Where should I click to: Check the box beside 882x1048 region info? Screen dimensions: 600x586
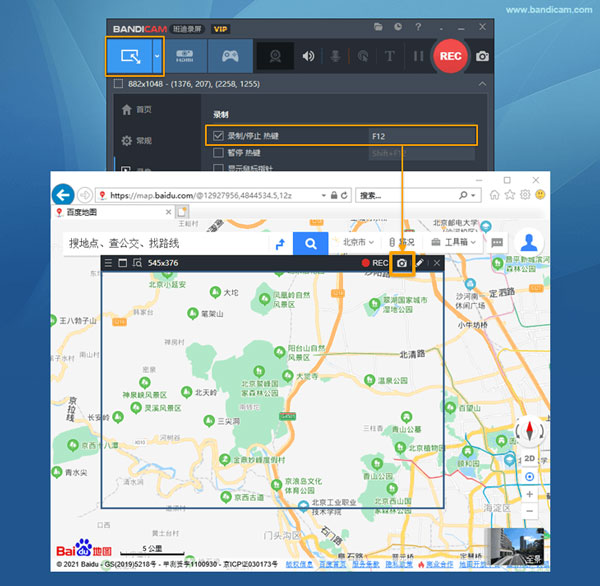point(118,84)
